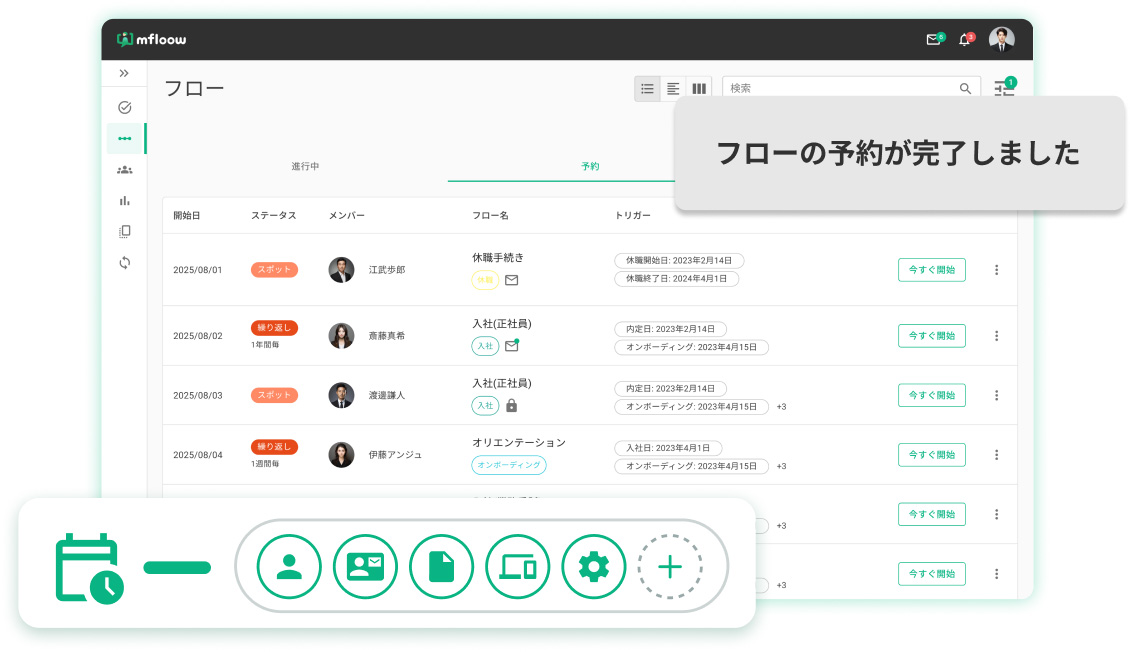Screen dimensions: 1130x652
Task: Switch to column board view
Action: [x=699, y=89]
